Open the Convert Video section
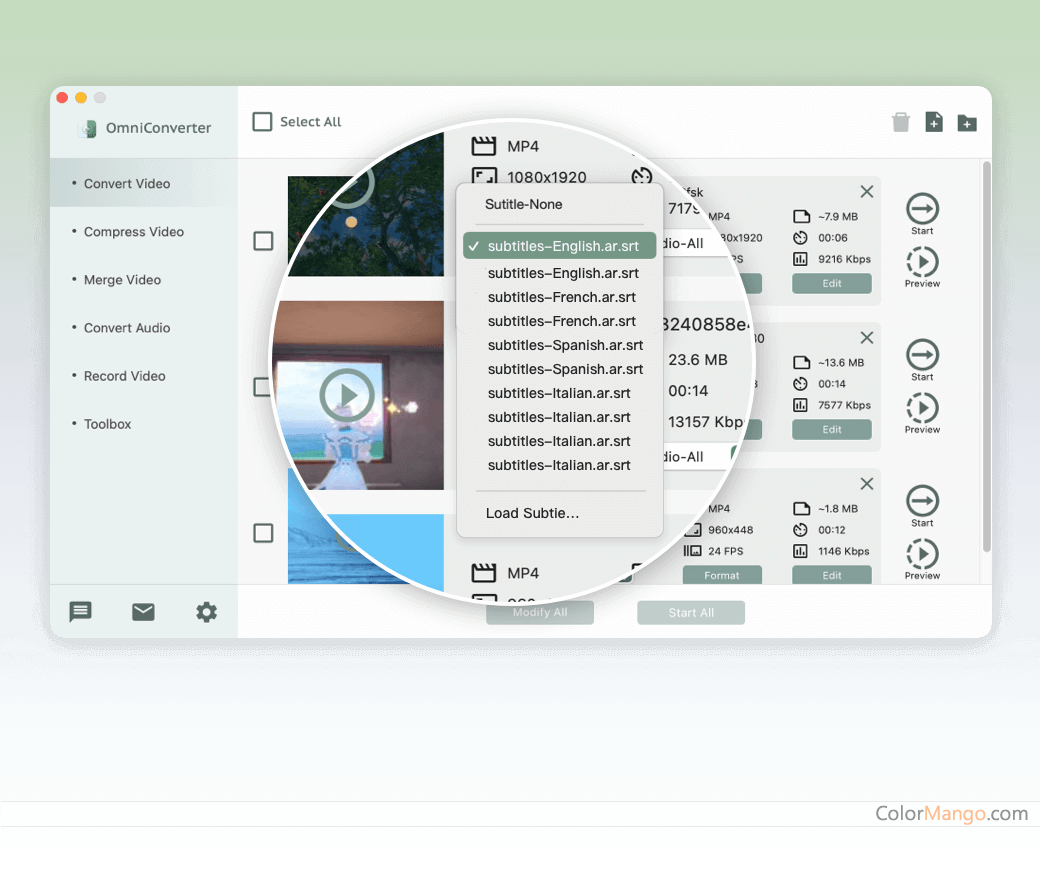This screenshot has height=874, width=1040. 144,184
